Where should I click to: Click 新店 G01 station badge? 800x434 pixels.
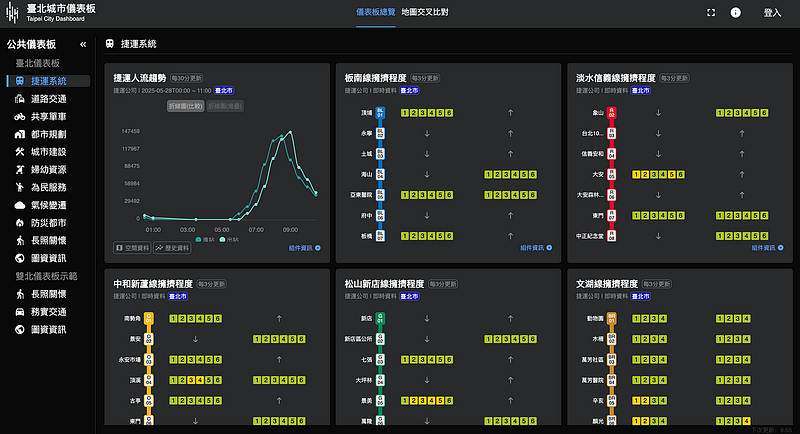pos(380,318)
